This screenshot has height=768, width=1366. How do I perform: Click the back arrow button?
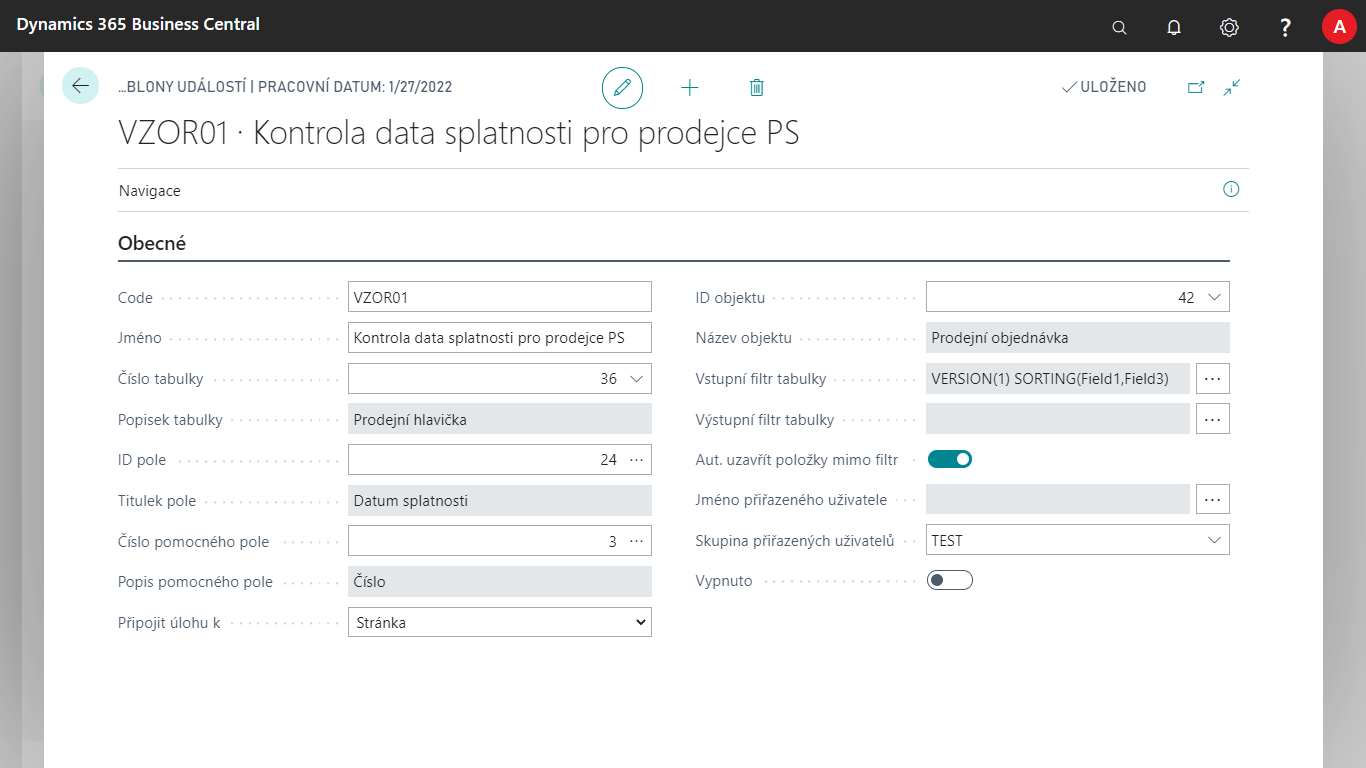[x=80, y=86]
